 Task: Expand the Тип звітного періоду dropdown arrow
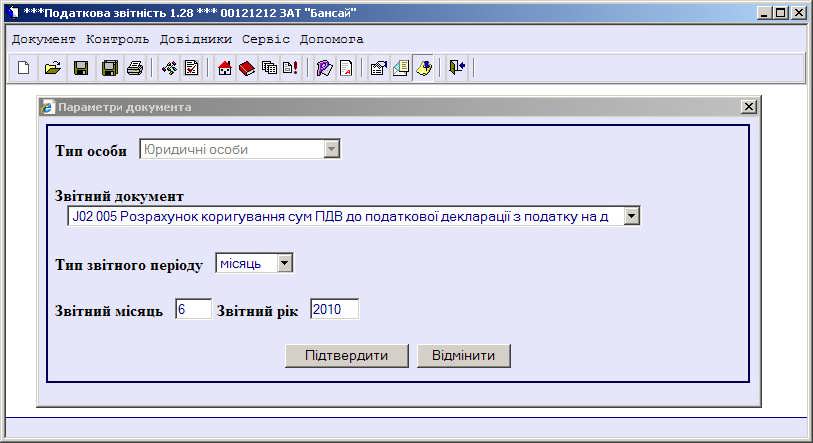(284, 263)
